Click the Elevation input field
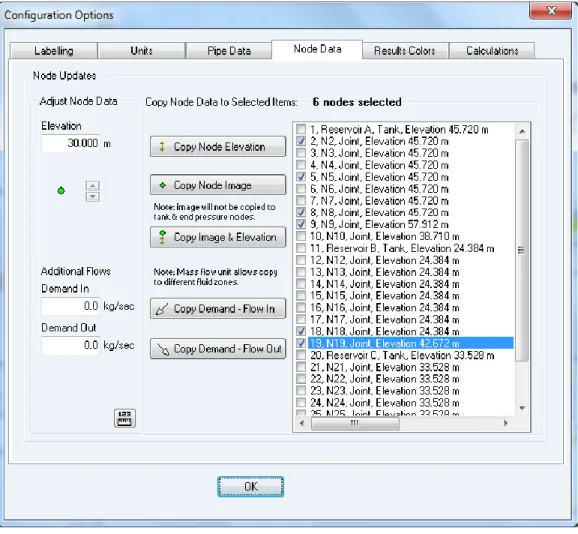This screenshot has height=534, width=578. coord(70,143)
